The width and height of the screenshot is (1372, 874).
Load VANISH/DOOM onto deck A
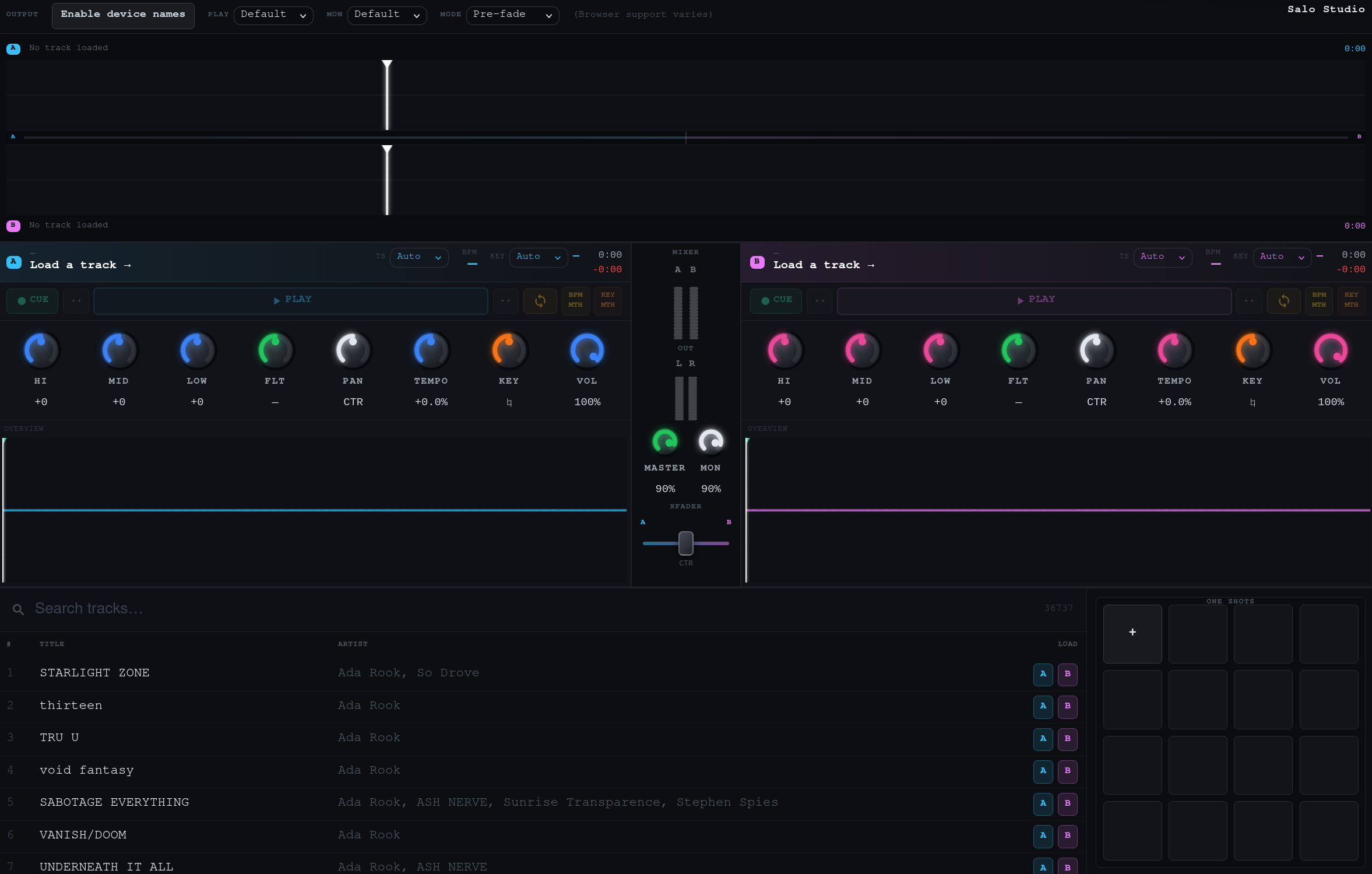(x=1043, y=836)
